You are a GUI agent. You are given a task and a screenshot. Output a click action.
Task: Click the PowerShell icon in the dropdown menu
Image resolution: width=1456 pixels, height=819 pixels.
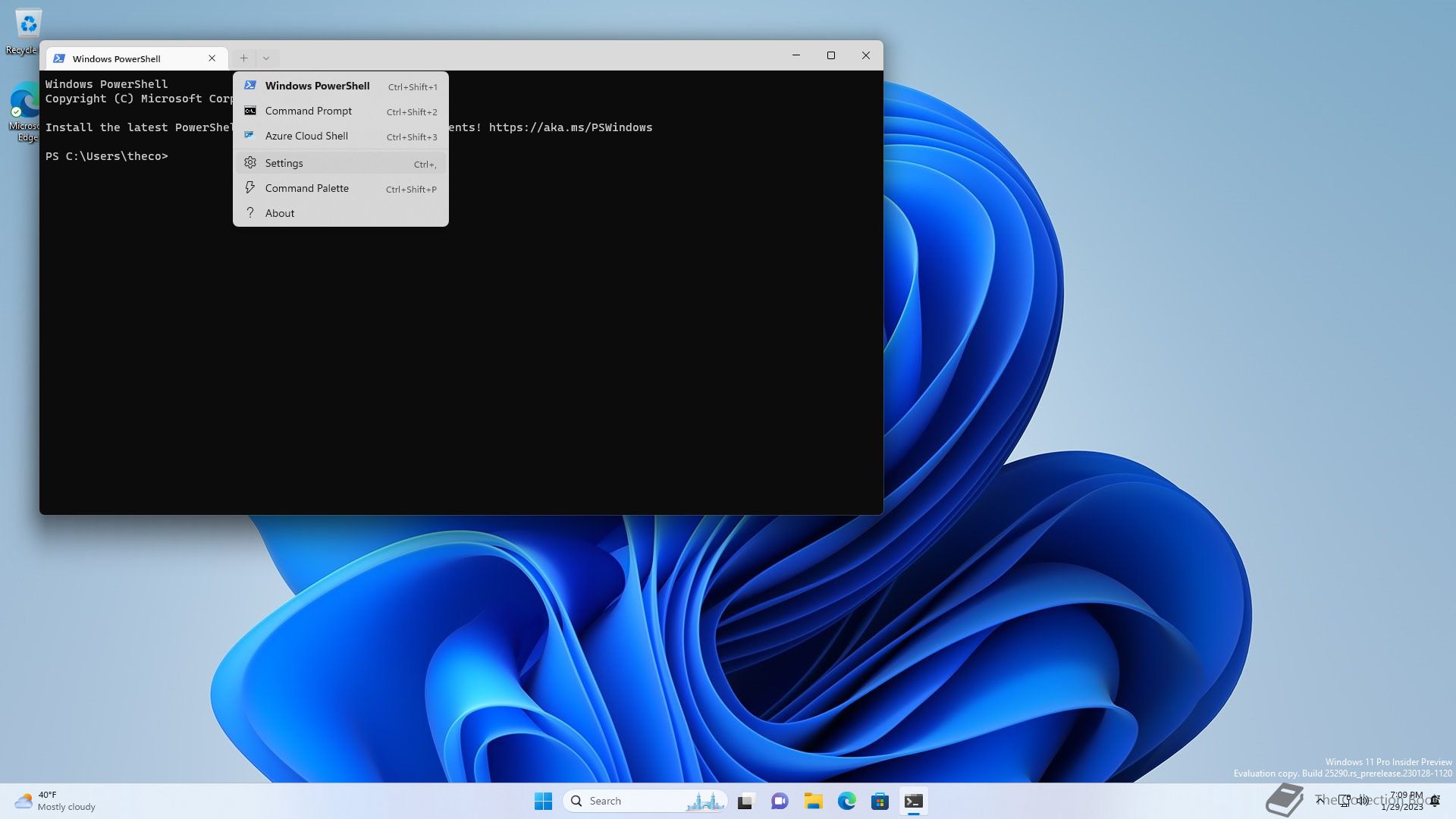pos(250,86)
